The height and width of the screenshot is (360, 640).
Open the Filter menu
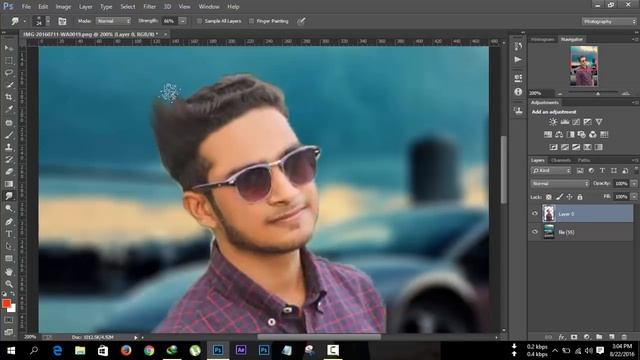pos(149,7)
